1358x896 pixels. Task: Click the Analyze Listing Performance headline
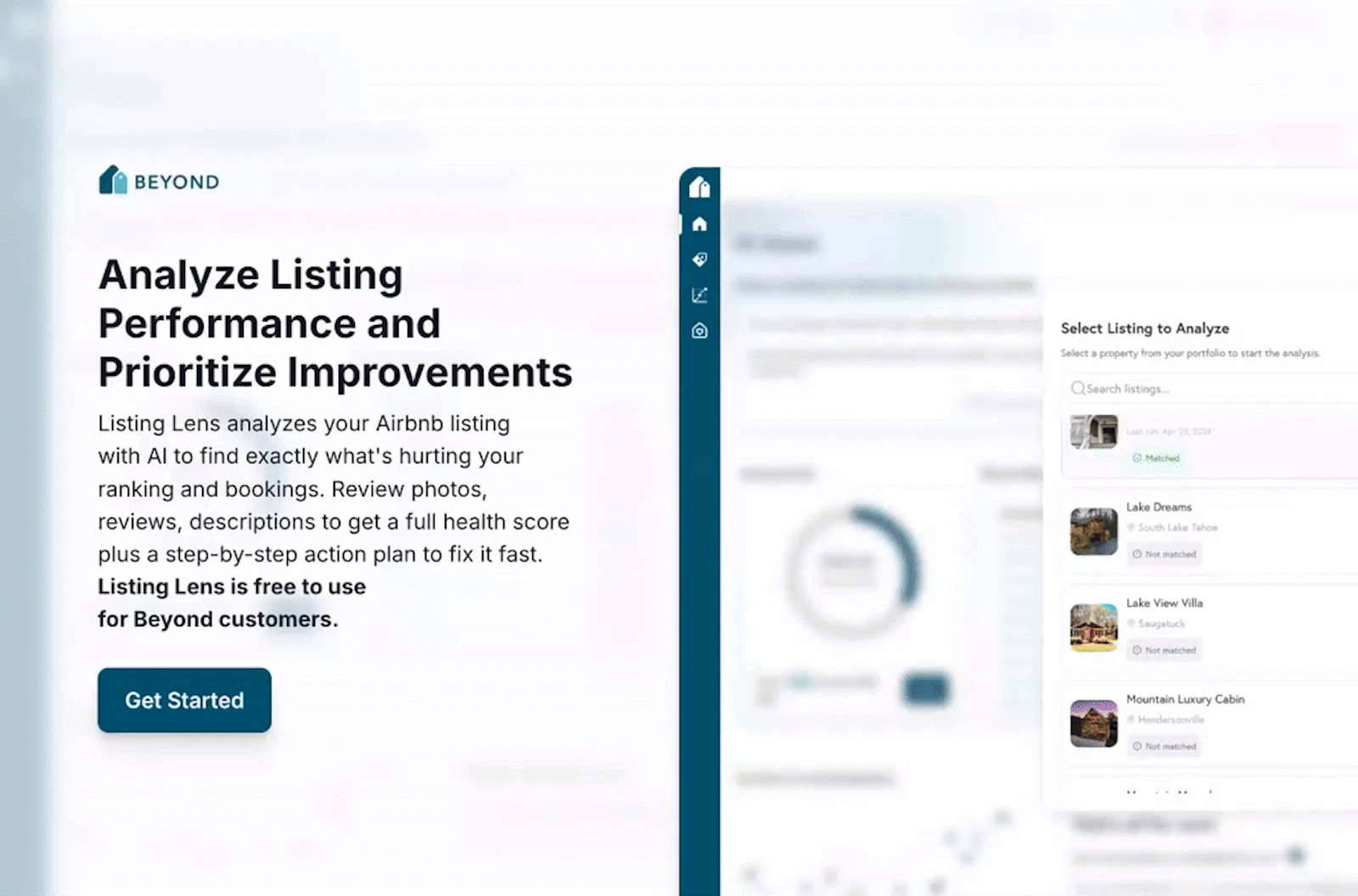[x=335, y=323]
